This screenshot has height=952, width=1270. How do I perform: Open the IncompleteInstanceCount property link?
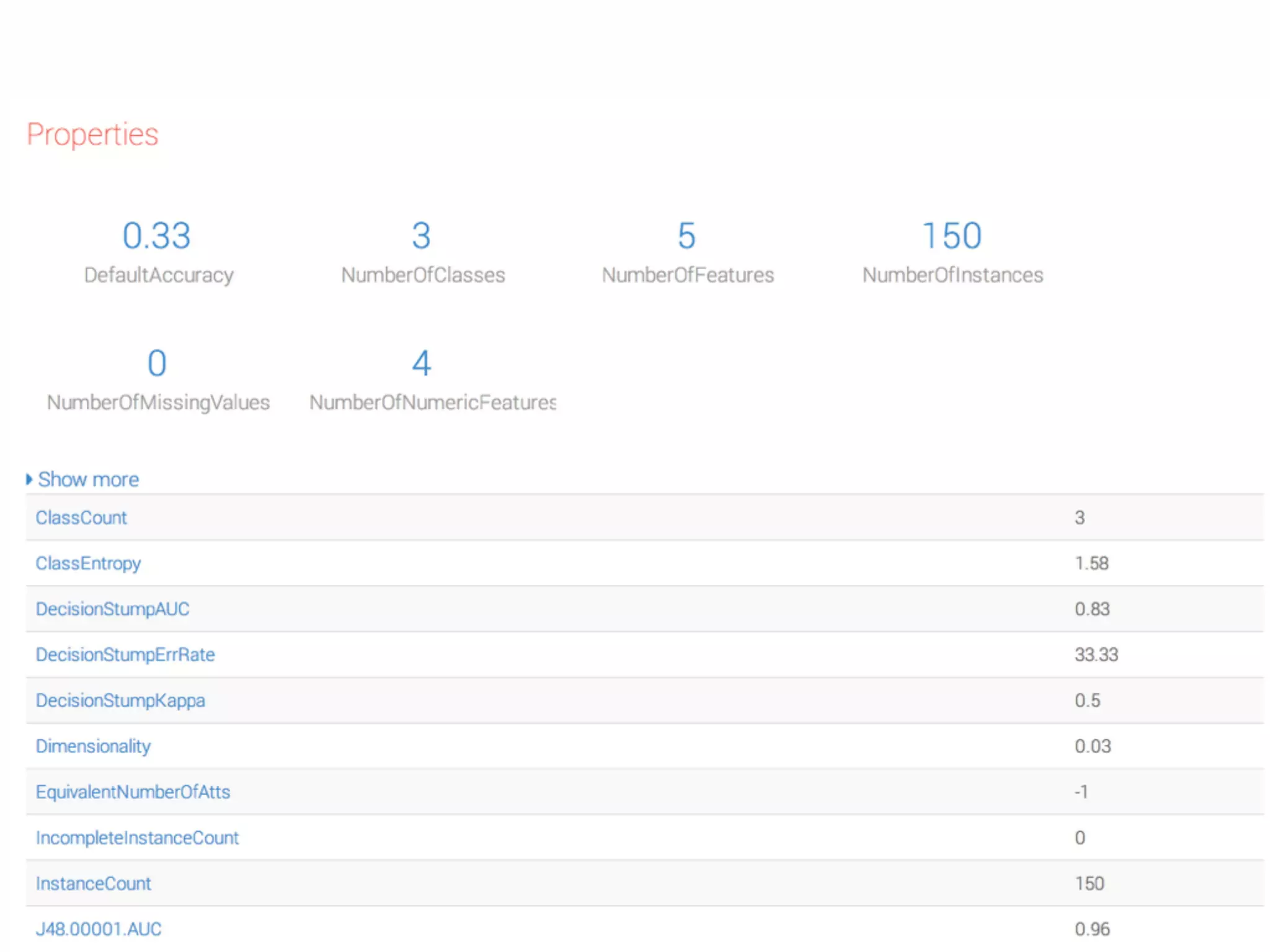[x=137, y=838]
